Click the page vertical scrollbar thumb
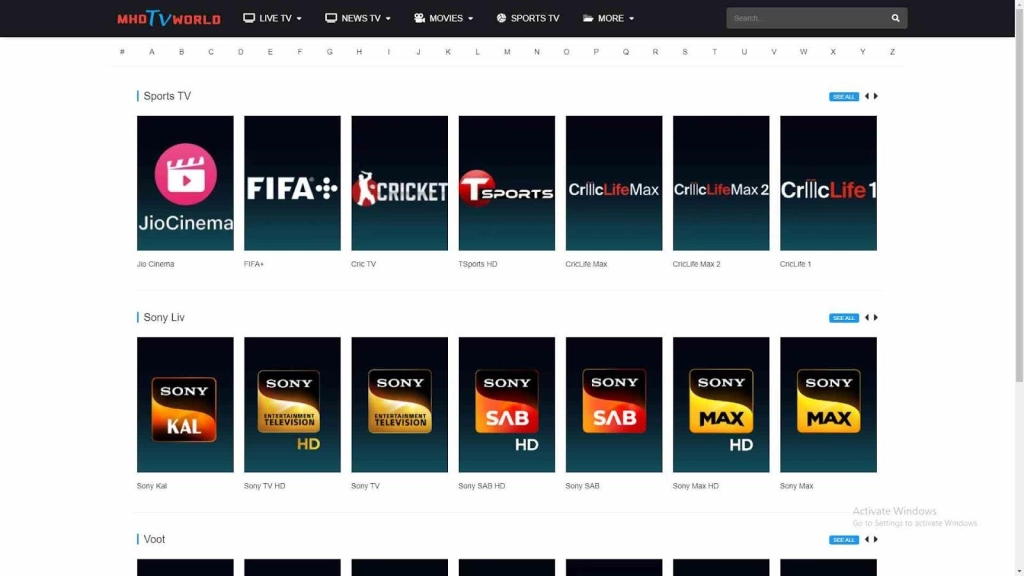 click(x=1019, y=195)
